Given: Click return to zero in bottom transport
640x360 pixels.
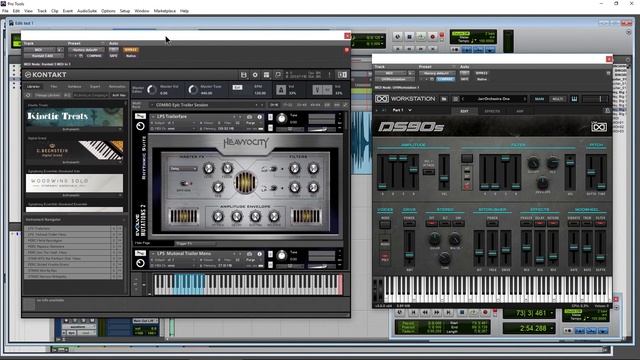Looking at the screenshot, I should (x=413, y=312).
